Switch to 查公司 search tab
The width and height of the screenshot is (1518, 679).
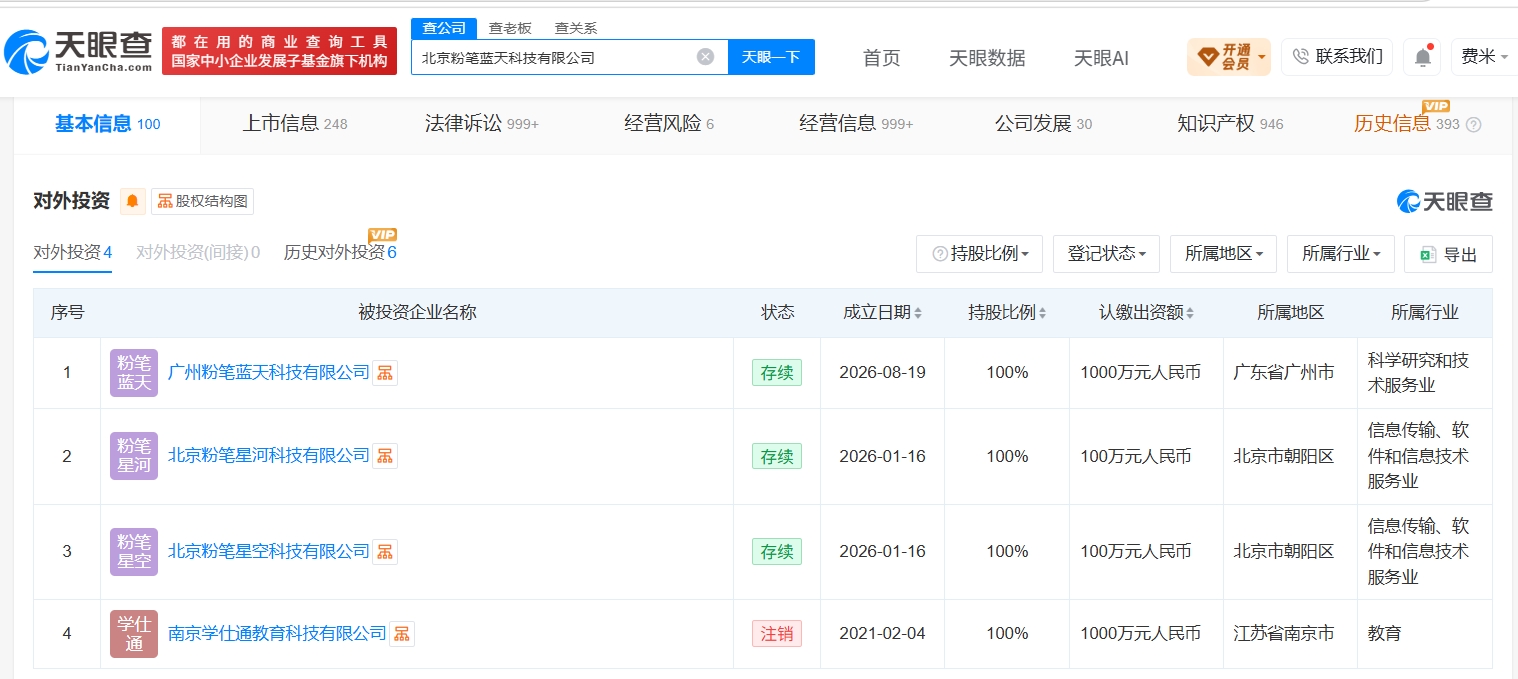444,28
